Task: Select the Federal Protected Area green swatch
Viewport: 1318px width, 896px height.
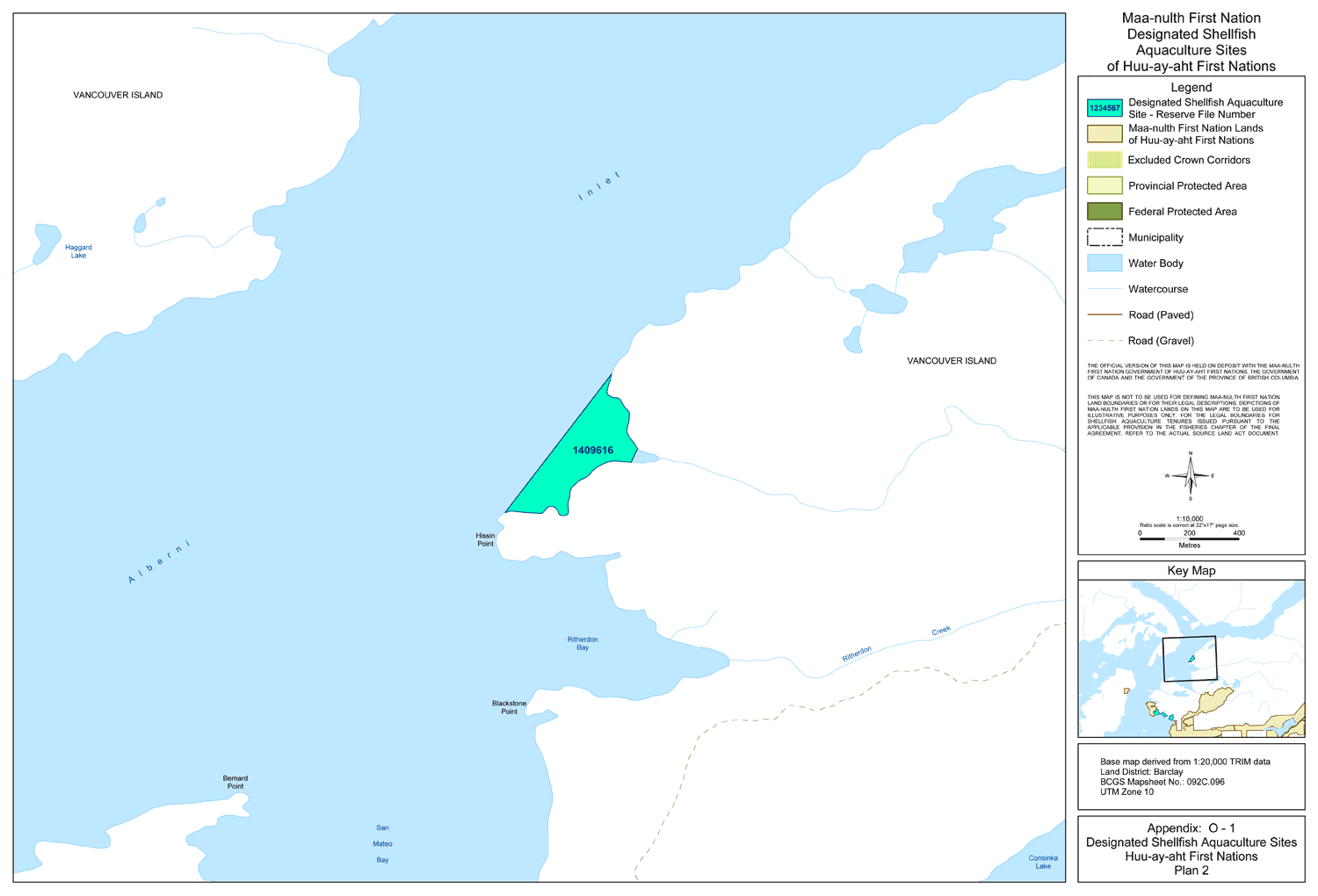Action: 1104,212
